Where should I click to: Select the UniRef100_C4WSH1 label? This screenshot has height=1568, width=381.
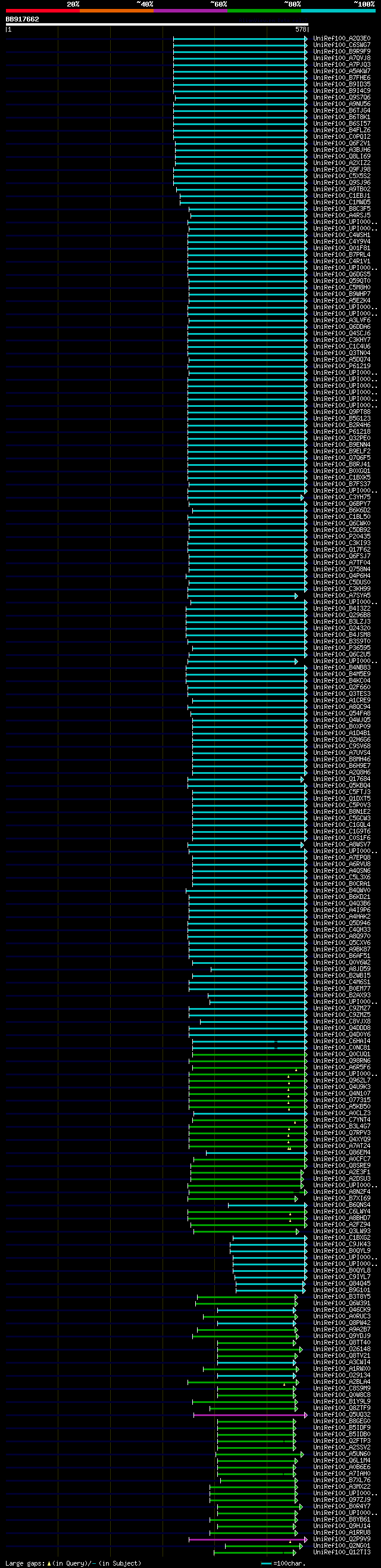(342, 235)
